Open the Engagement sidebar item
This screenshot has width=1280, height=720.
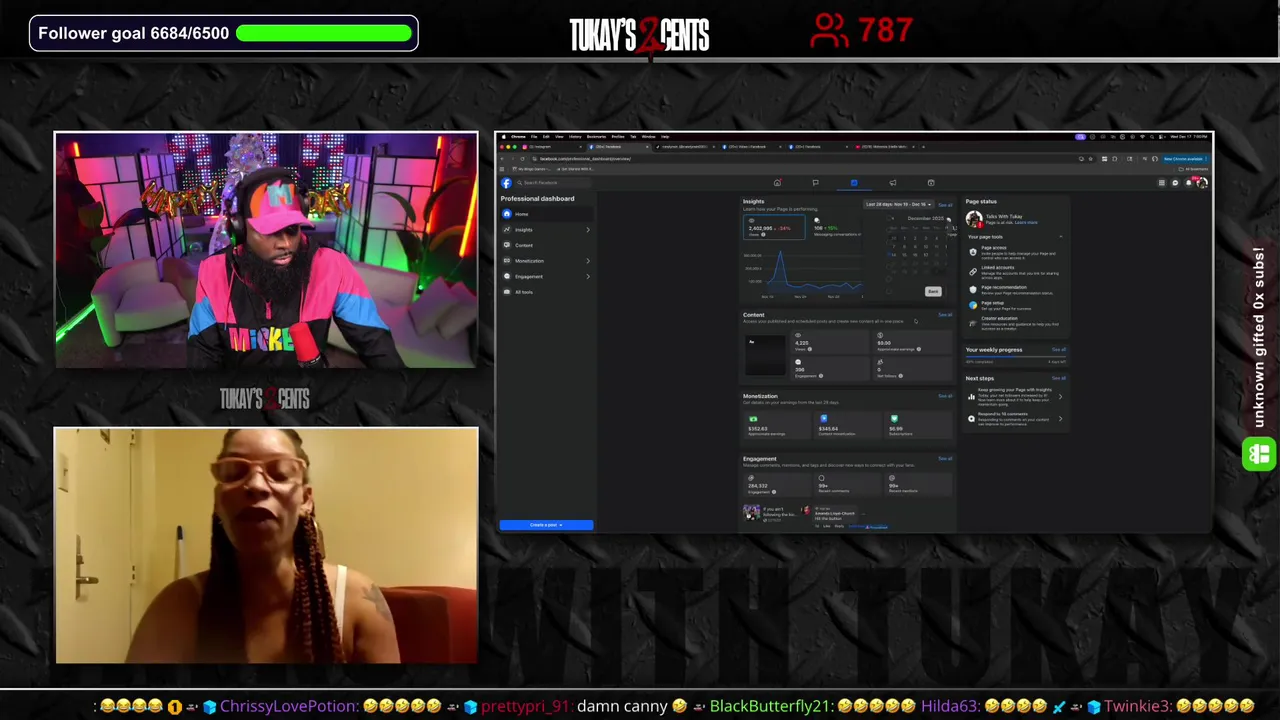point(546,276)
